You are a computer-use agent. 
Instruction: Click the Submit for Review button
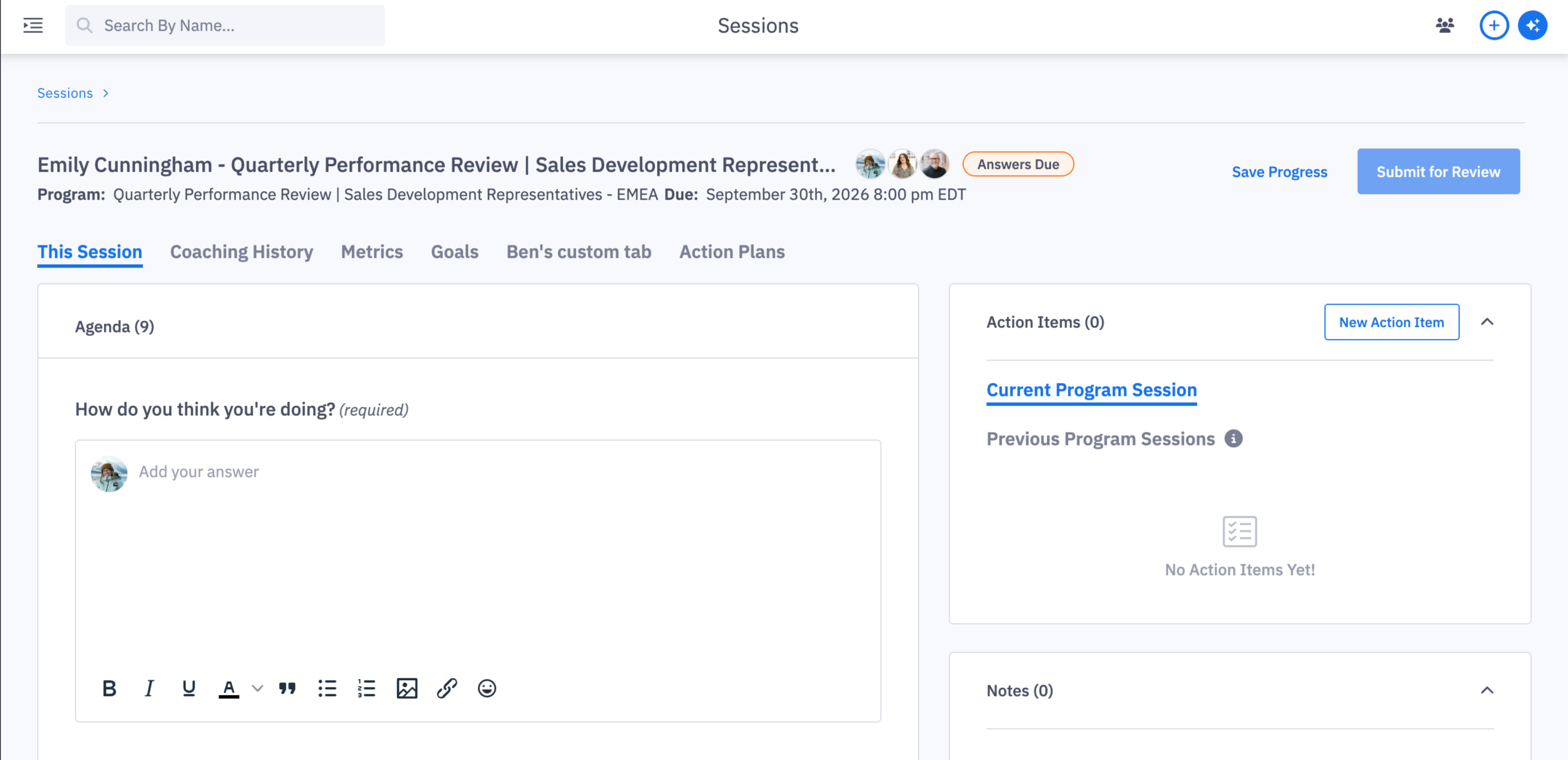1438,172
